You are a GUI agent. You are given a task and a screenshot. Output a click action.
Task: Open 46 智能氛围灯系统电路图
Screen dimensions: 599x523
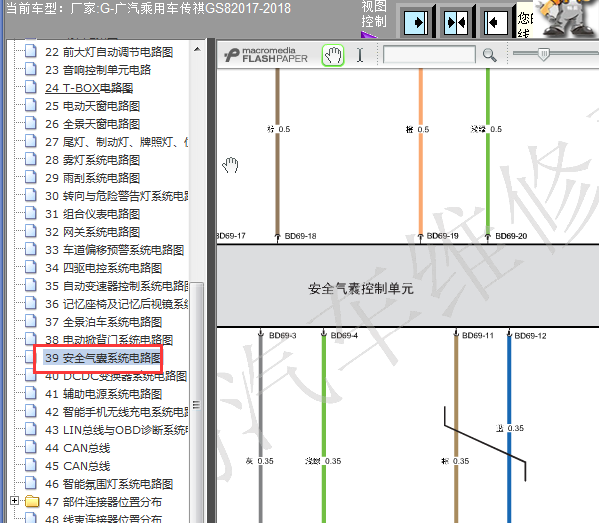click(109, 484)
